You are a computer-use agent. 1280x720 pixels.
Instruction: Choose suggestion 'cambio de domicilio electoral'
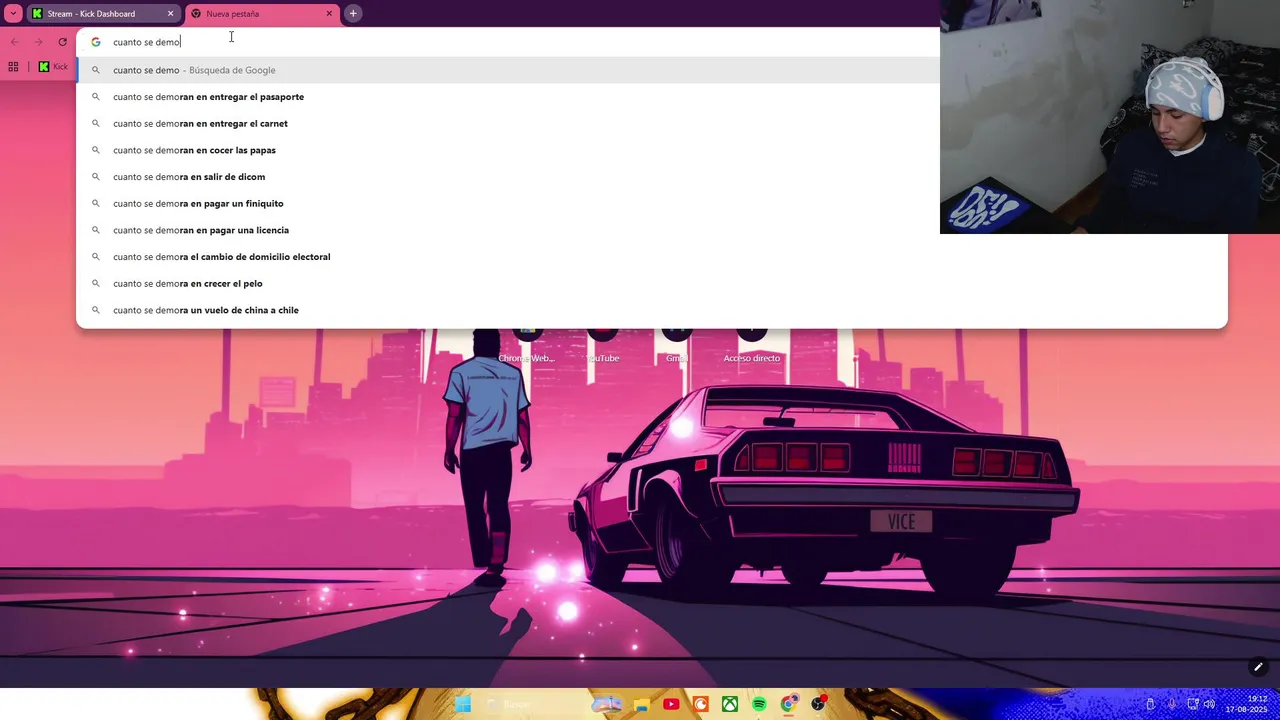(x=651, y=257)
